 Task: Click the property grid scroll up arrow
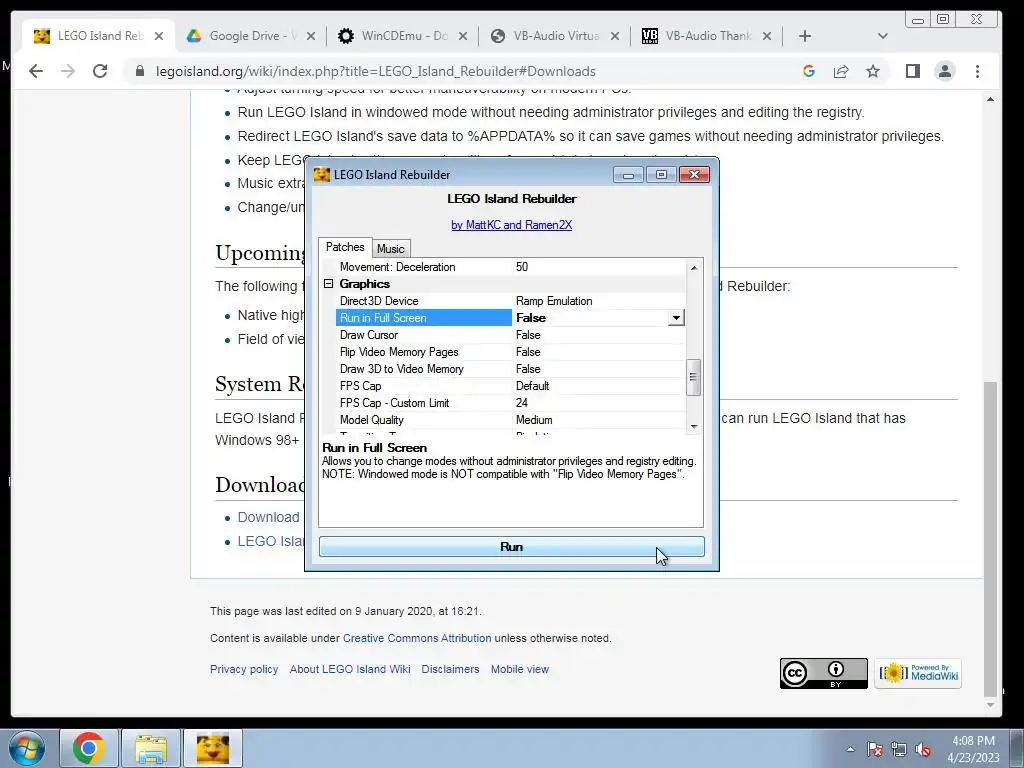pyautogui.click(x=694, y=268)
